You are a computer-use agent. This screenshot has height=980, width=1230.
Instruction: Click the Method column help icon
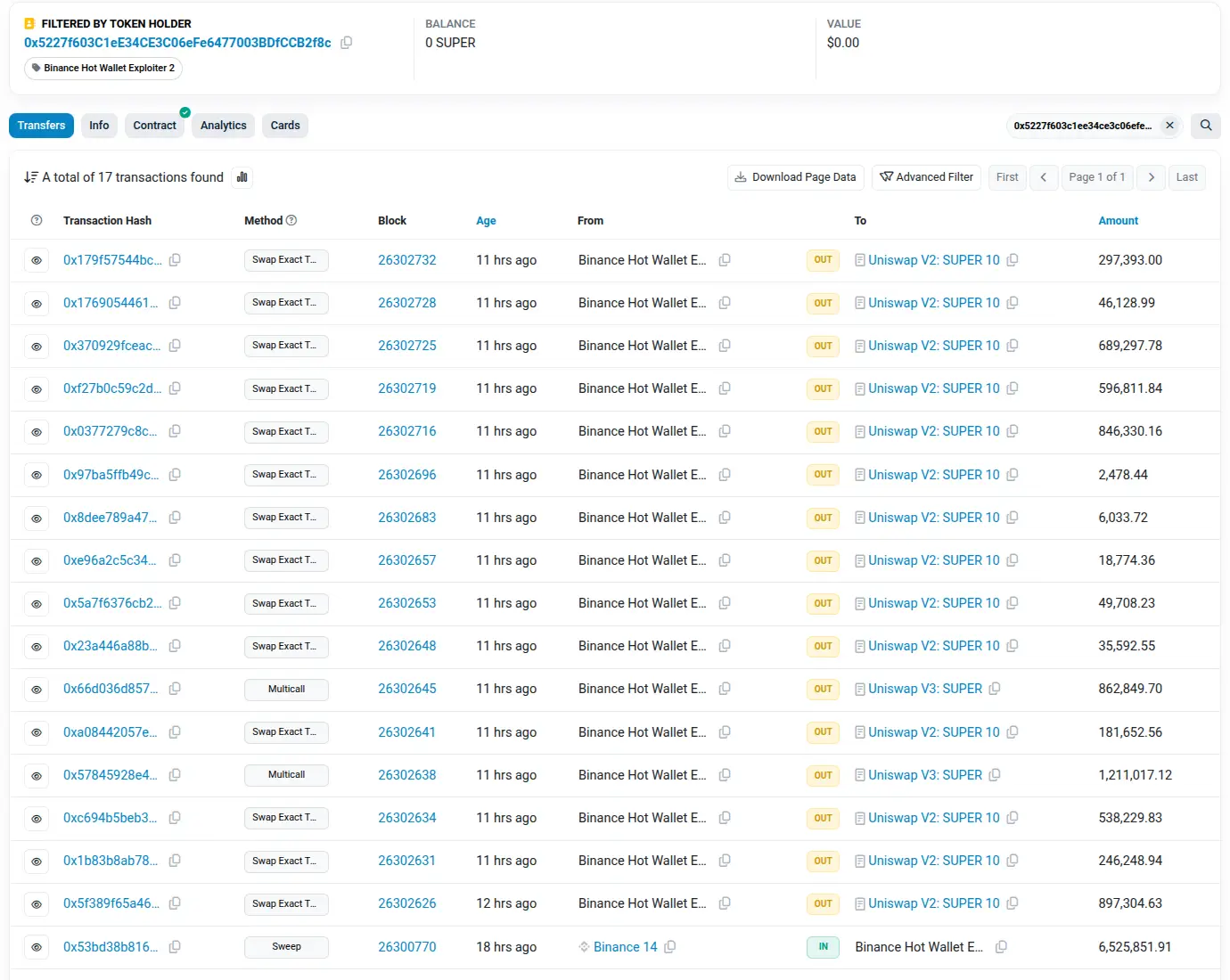pyautogui.click(x=291, y=221)
